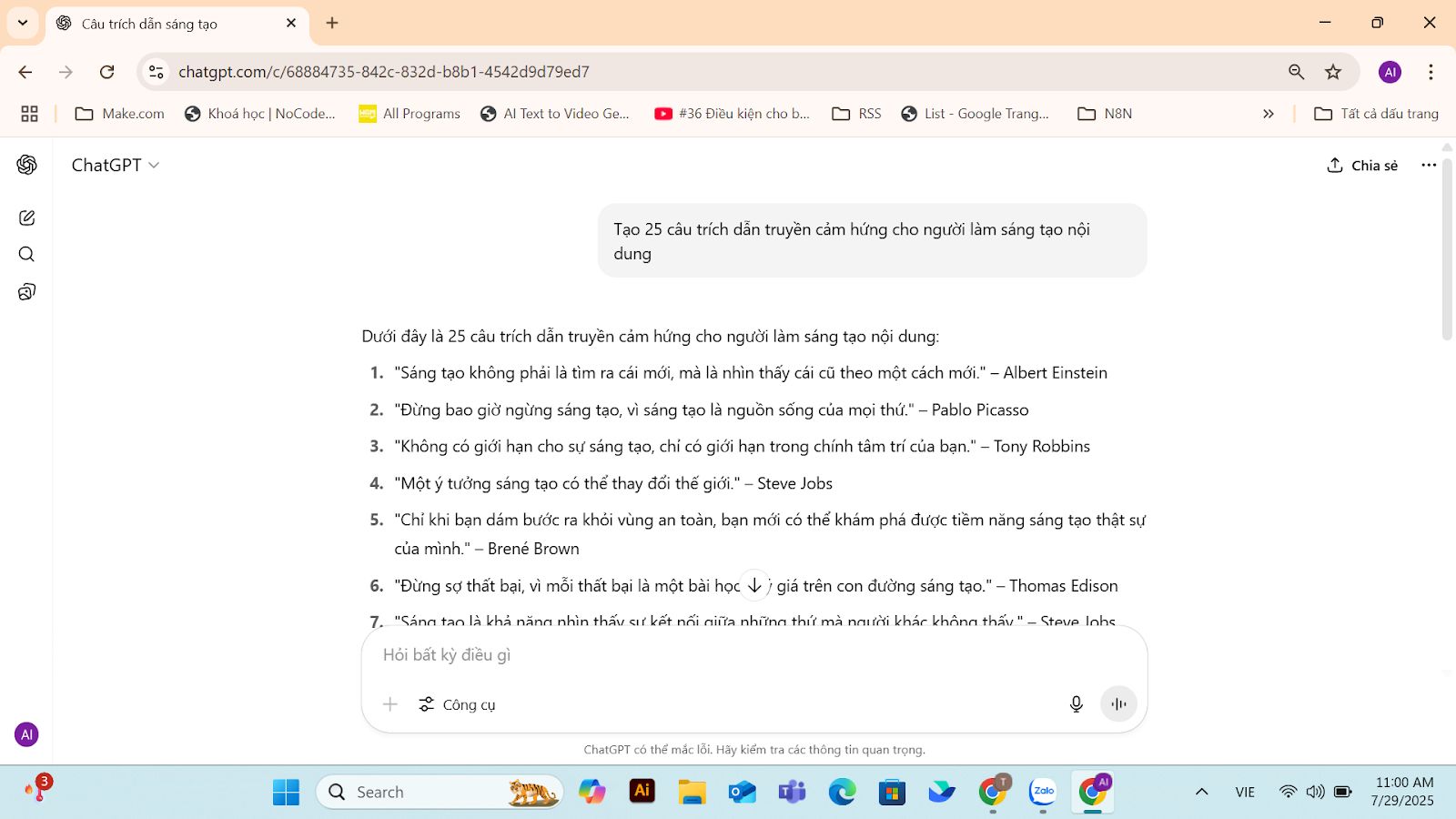1456x819 pixels.
Task: Open the Chrome profile AI avatar
Action: [x=1390, y=72]
